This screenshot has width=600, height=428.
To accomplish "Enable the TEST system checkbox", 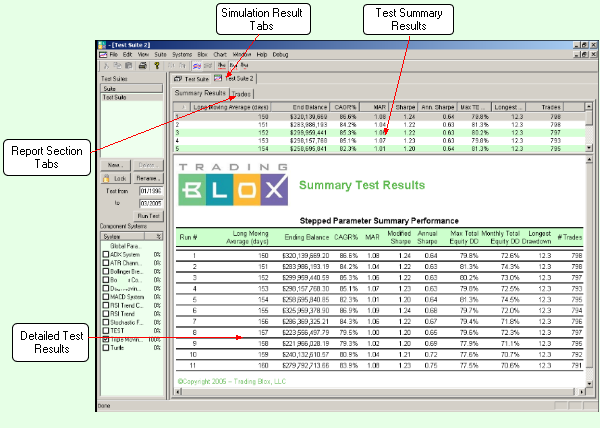I will pyautogui.click(x=106, y=330).
